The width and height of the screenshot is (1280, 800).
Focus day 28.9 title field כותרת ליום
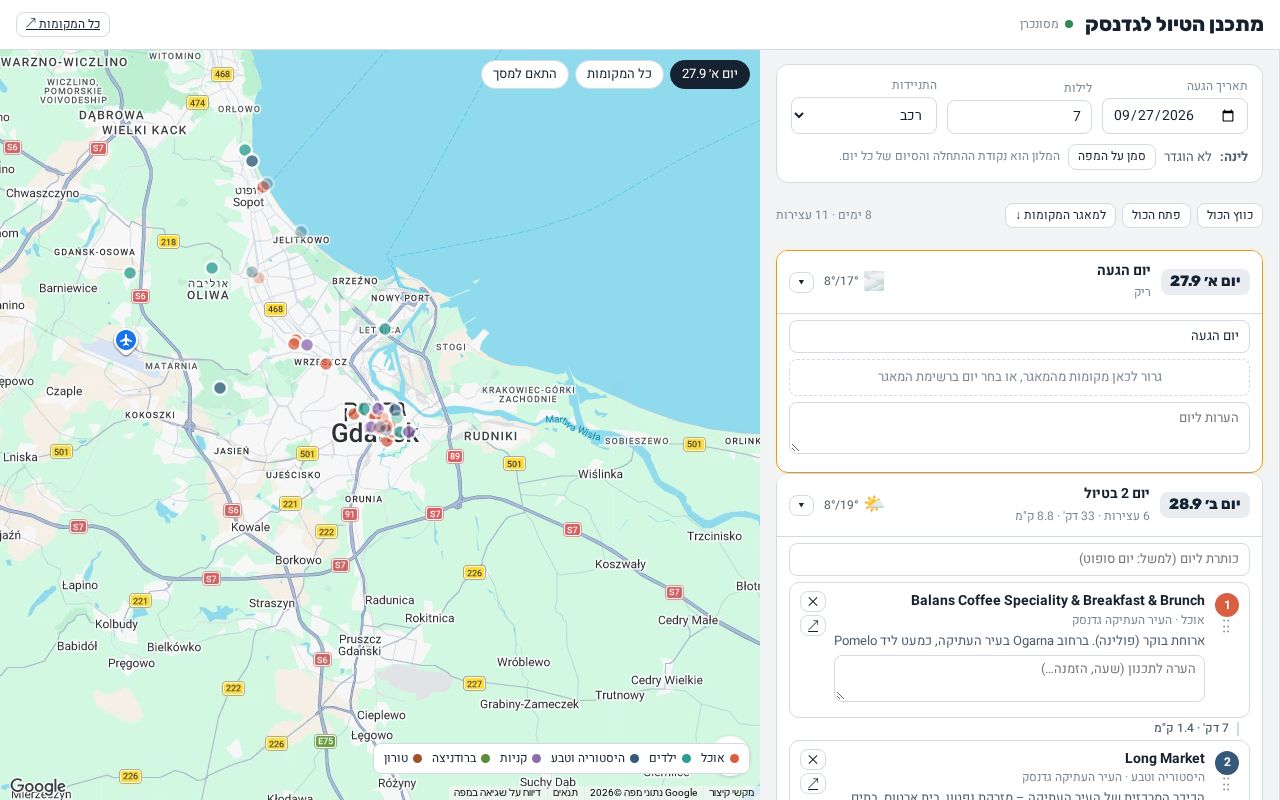pos(1019,559)
